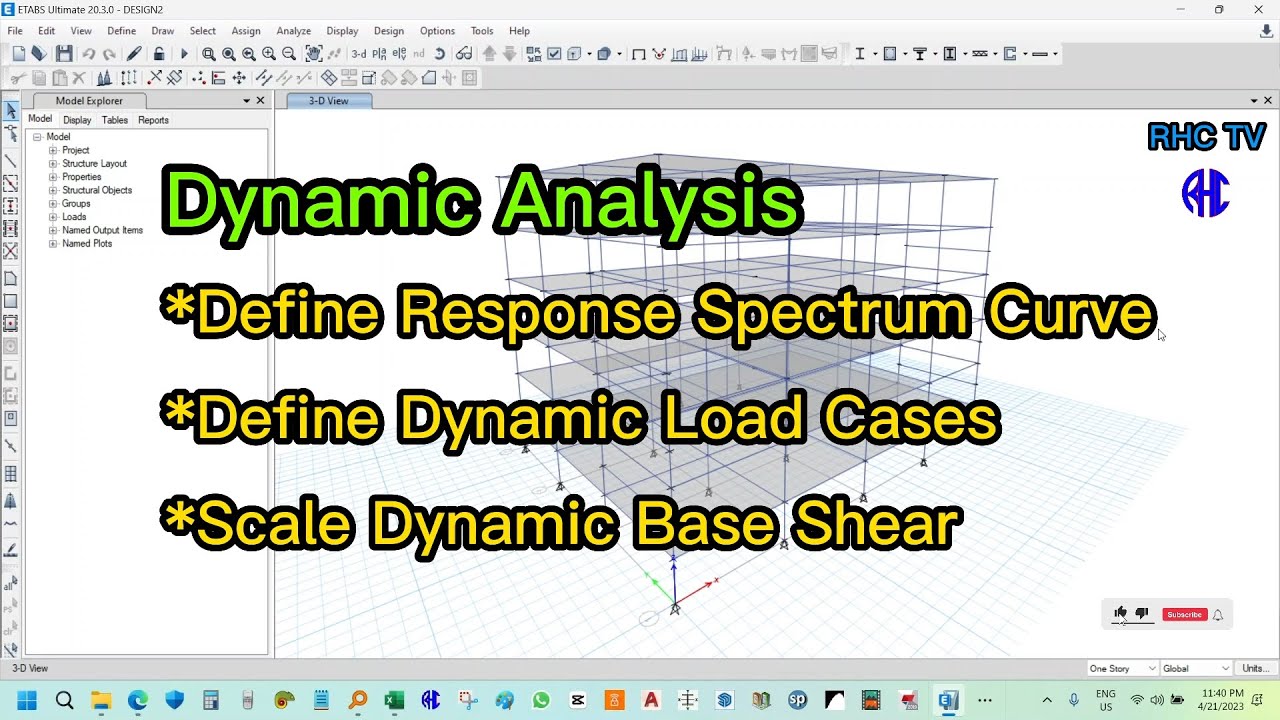Open WhatsApp from the taskbar
The width and height of the screenshot is (1280, 720).
541,700
